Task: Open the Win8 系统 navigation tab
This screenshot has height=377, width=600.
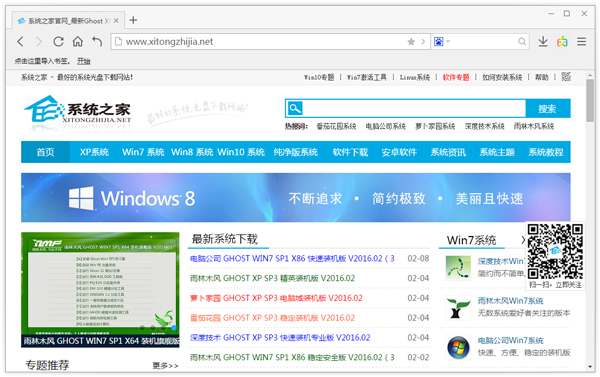Action: 192,152
